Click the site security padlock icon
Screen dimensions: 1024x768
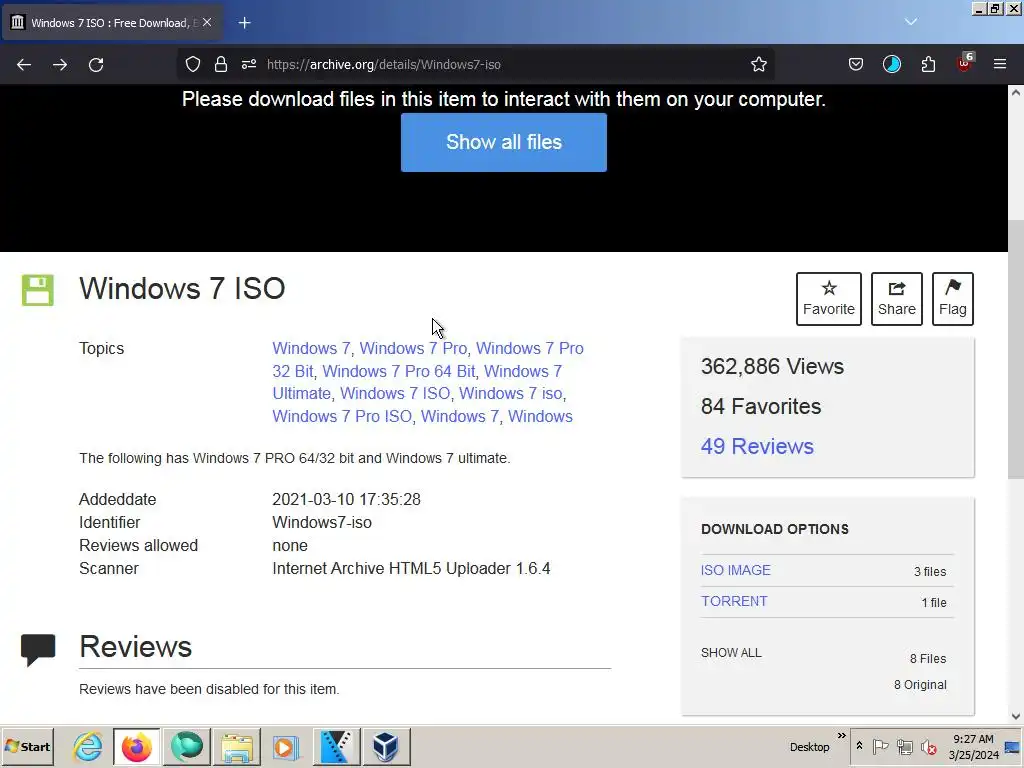(x=221, y=64)
